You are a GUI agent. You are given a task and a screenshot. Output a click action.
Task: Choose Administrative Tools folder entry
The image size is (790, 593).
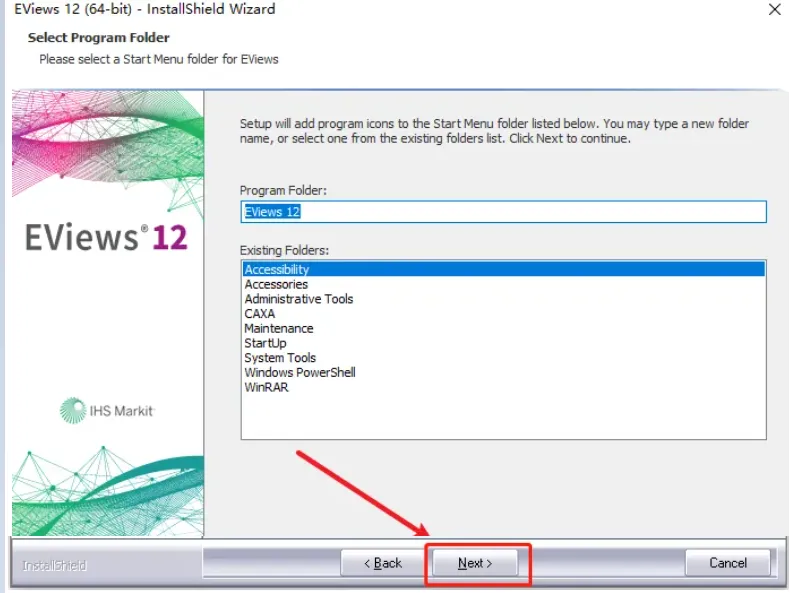pos(503,299)
